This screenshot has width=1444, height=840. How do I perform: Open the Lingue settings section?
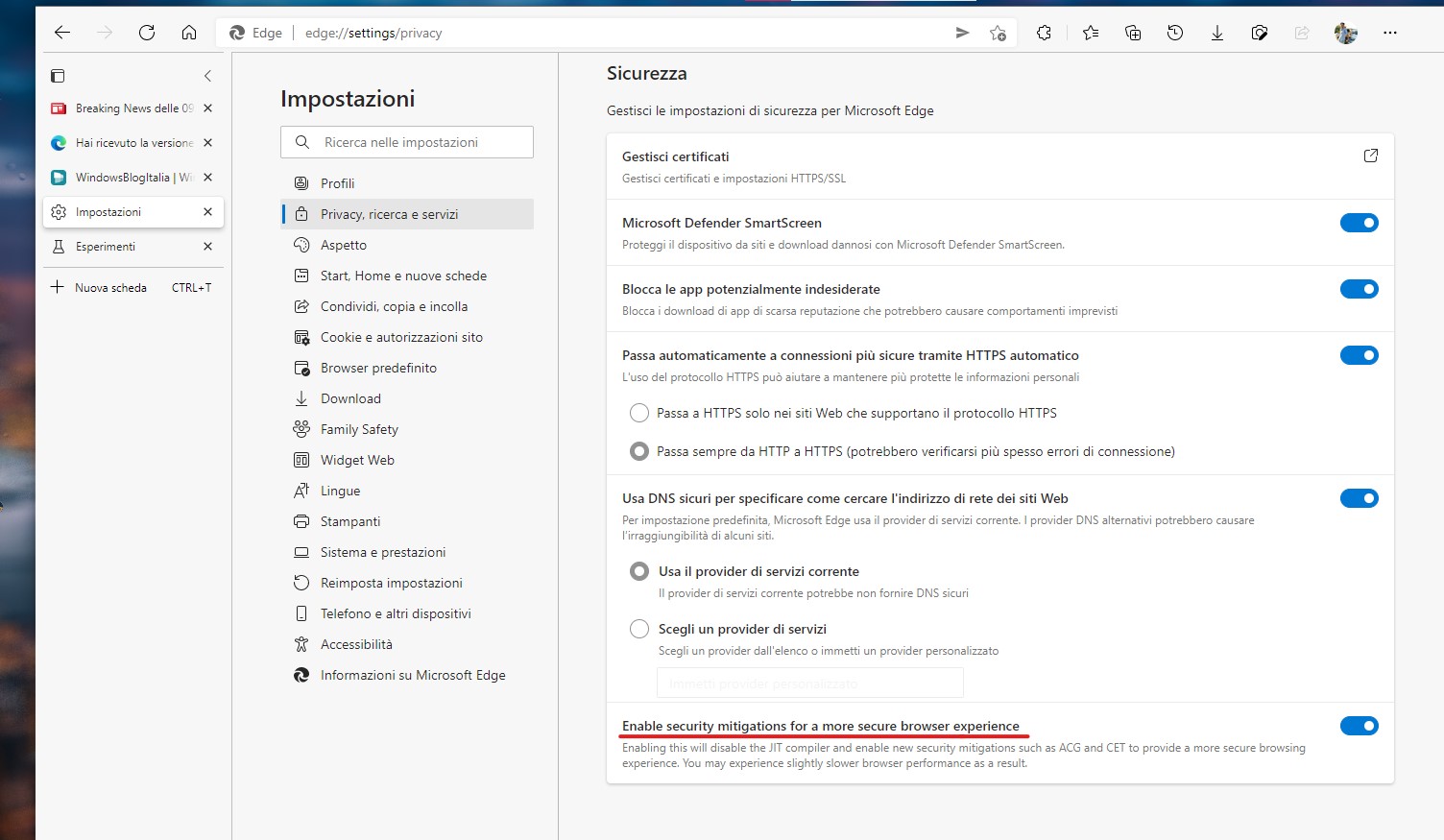[407, 491]
